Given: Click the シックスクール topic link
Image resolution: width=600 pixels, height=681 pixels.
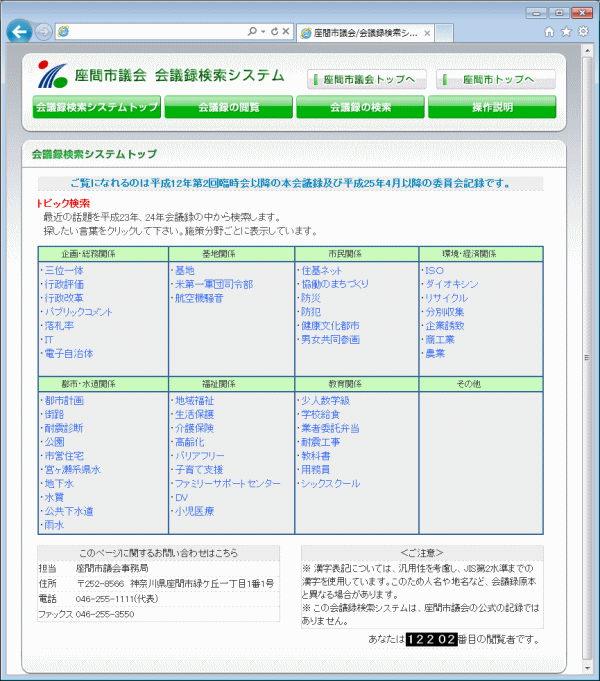Looking at the screenshot, I should tap(331, 483).
